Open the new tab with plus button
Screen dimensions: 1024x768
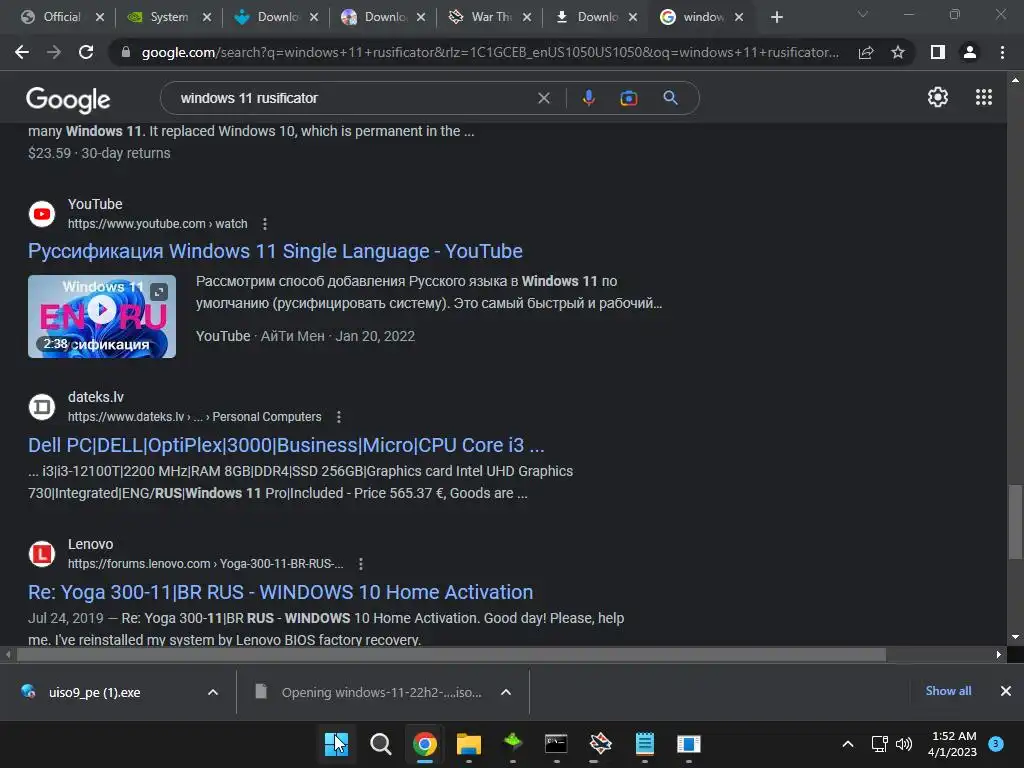tap(776, 17)
